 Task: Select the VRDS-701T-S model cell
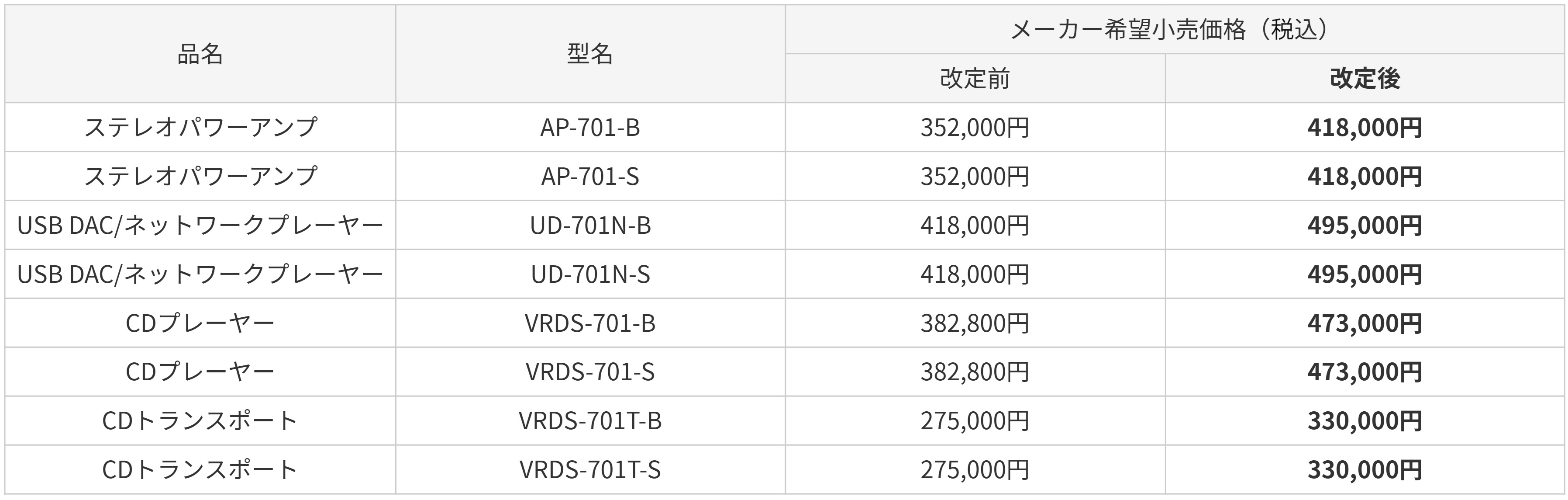590,469
